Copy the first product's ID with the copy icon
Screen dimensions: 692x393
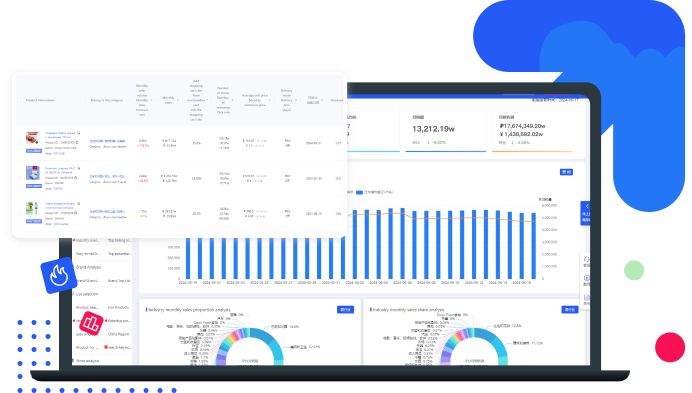[x=77, y=143]
